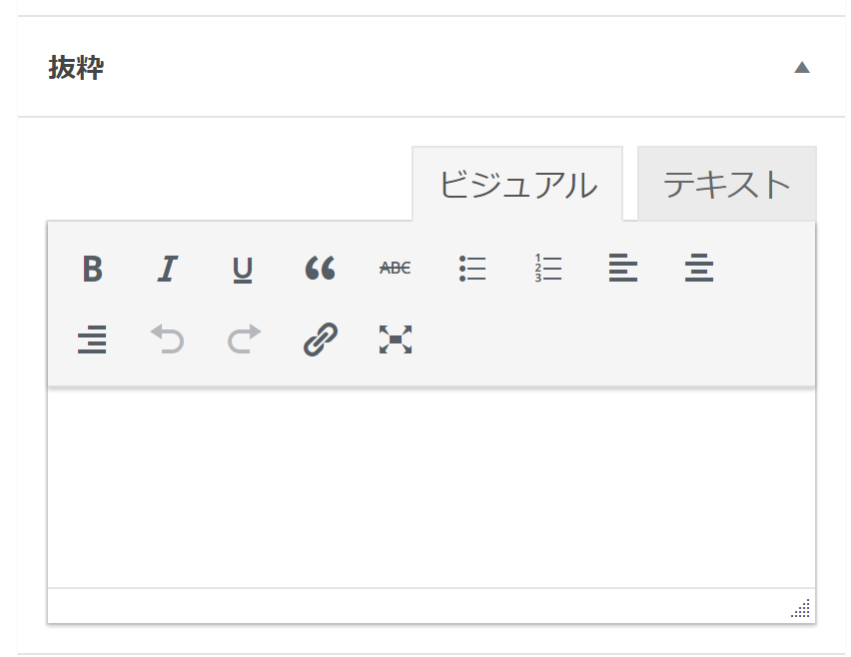Underline the selected text
This screenshot has width=851, height=657.
click(x=243, y=269)
